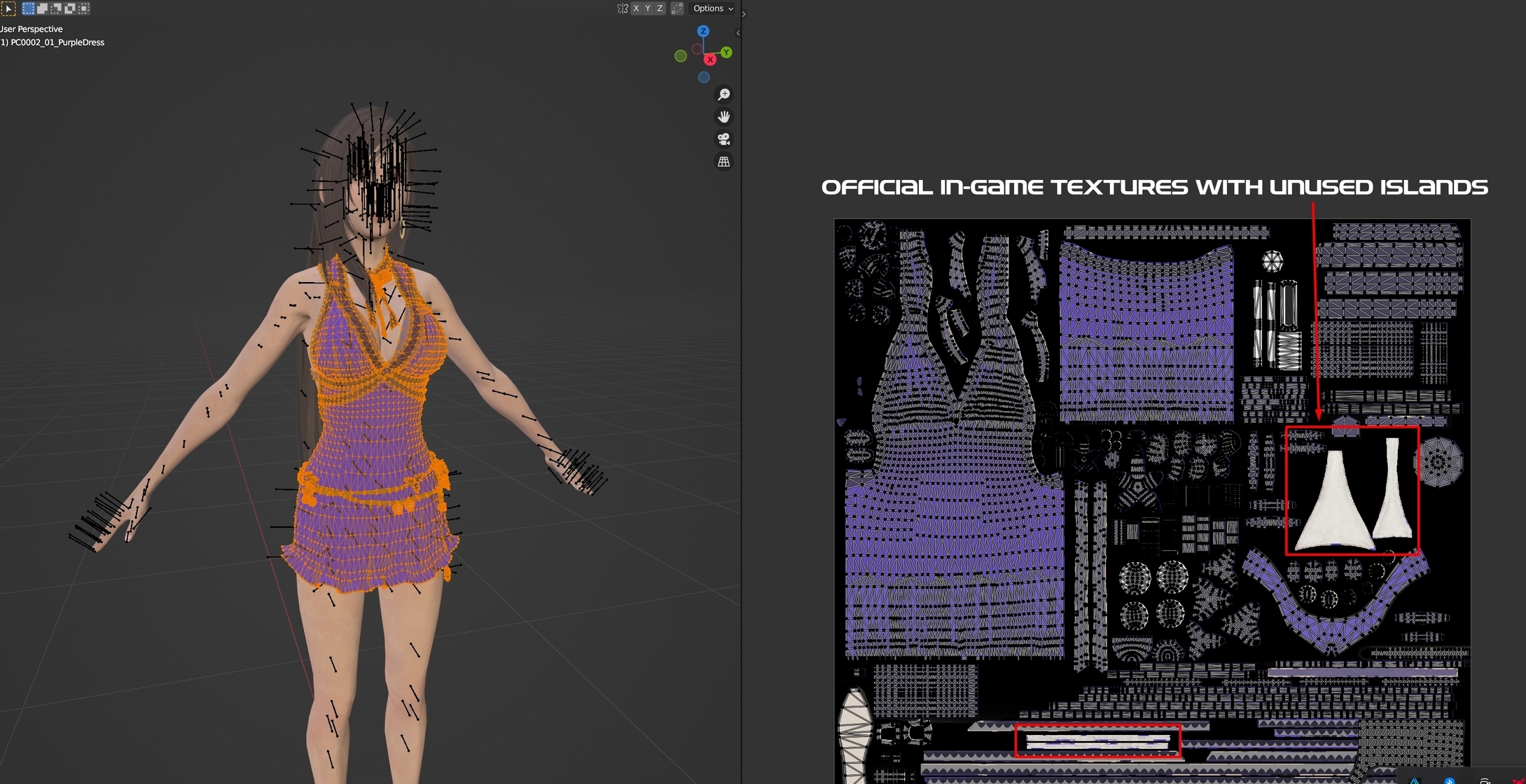The width and height of the screenshot is (1526, 784).
Task: Click the red X axis gizmo ball
Action: [x=710, y=59]
